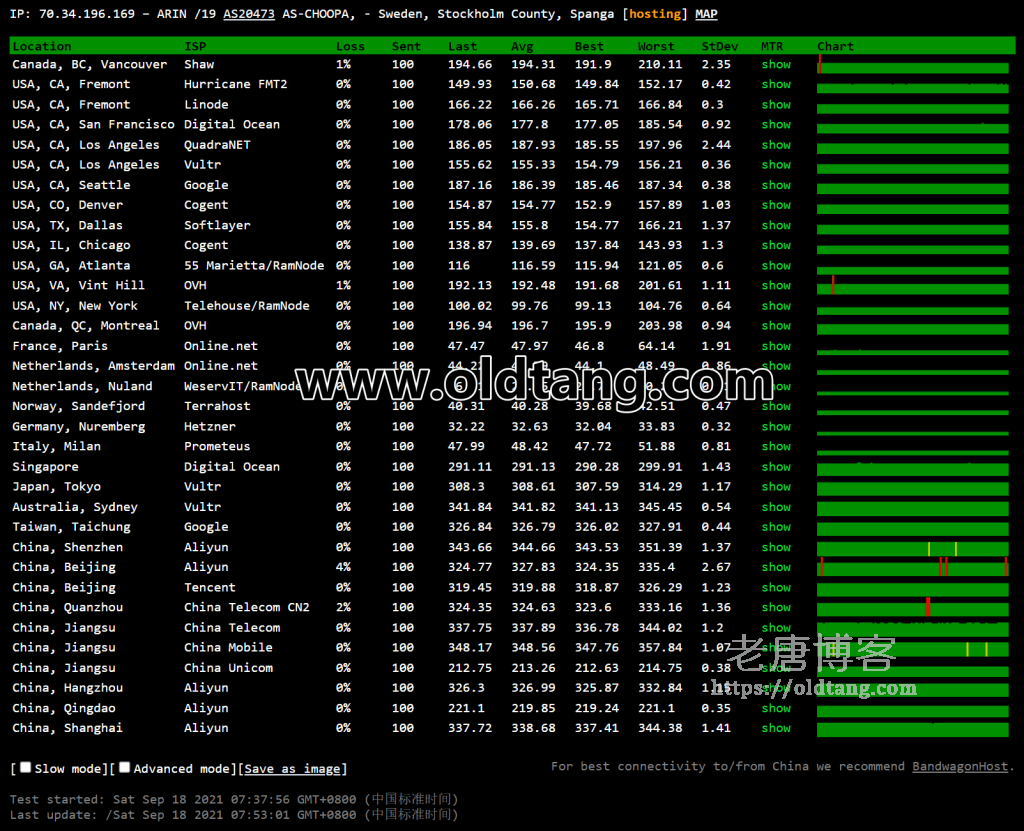1024x831 pixels.
Task: Visit the BandwagonHost recommendation link
Action: 959,767
